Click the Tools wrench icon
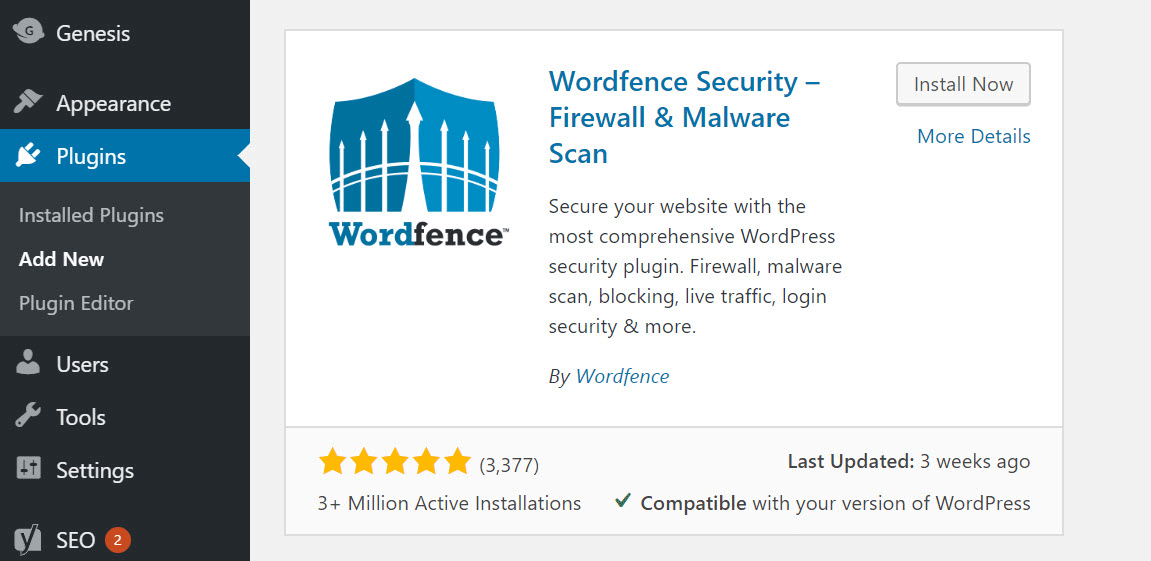Screen dimensions: 1151x561 point(28,417)
